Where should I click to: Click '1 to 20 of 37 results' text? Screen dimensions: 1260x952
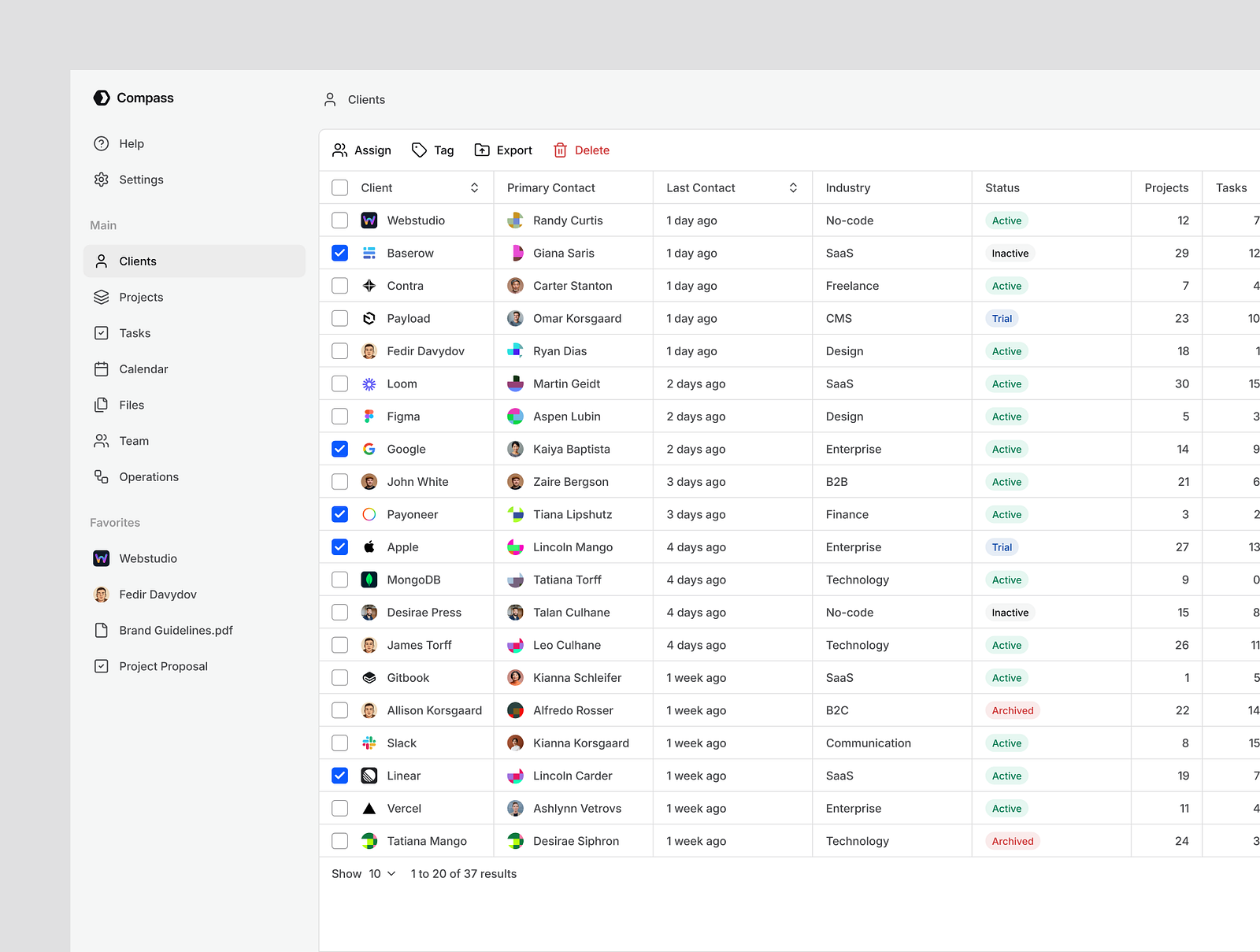click(464, 874)
